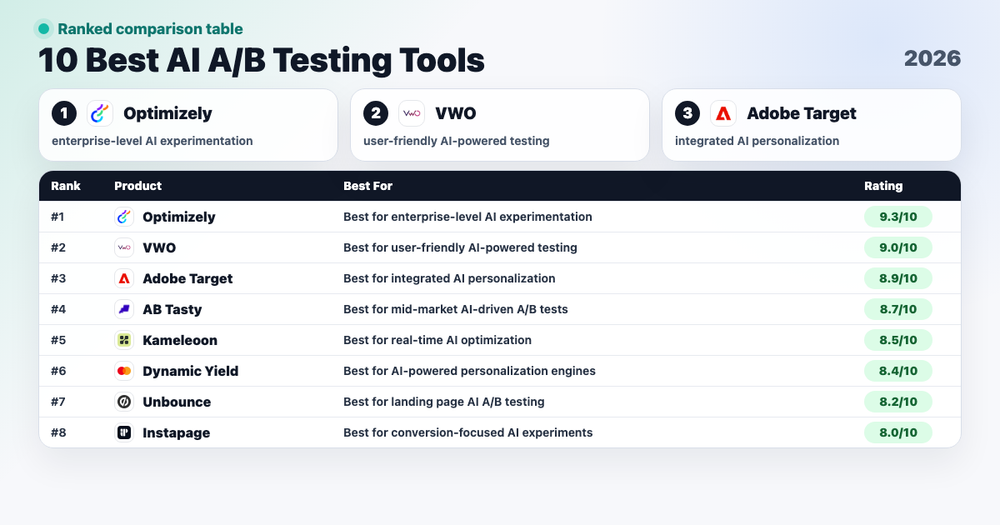
Task: Click 'Best for conversion-focused AI experiments' cell
Action: coord(468,433)
